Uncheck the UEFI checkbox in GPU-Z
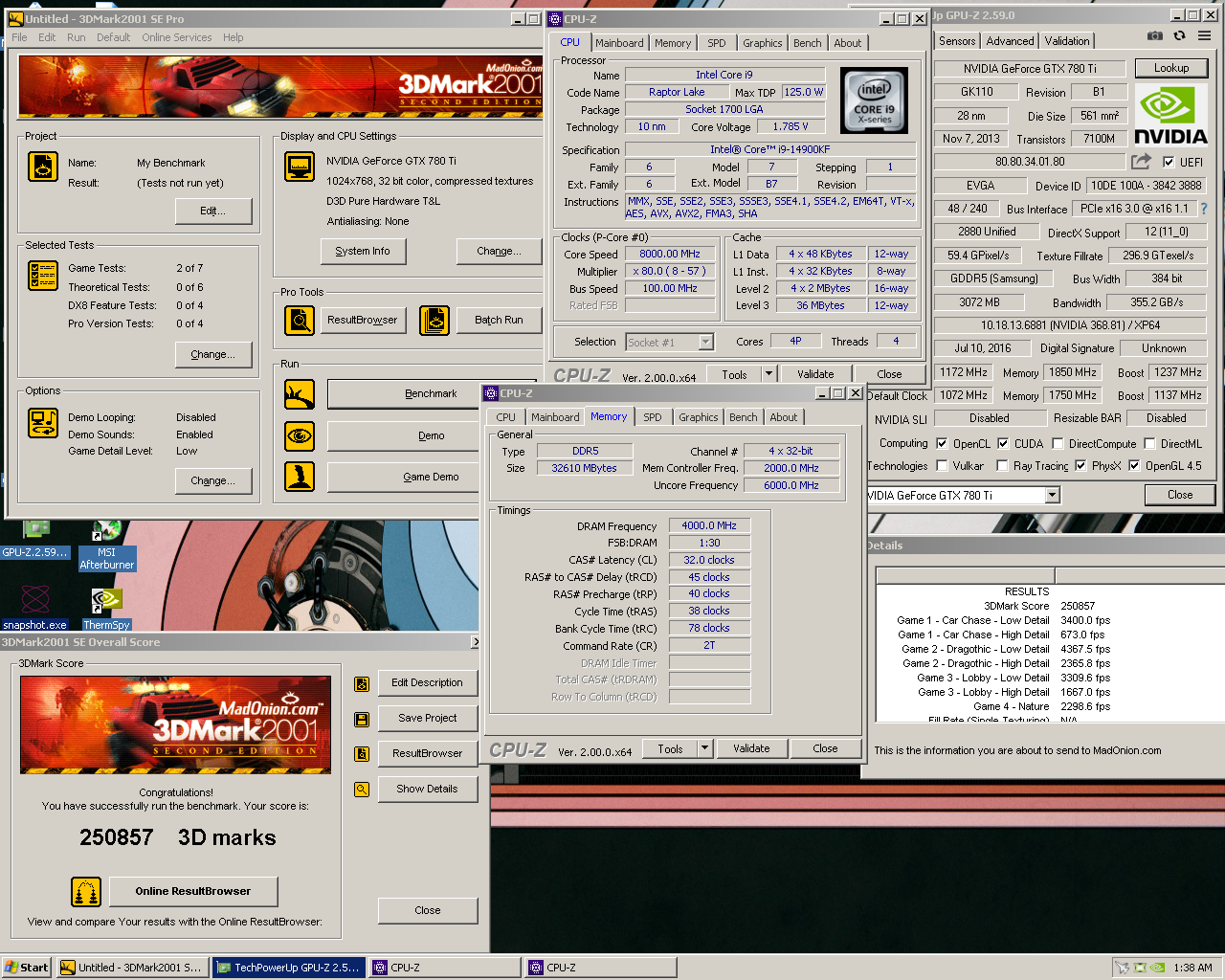Screen dimensions: 1225x980 click(1169, 163)
